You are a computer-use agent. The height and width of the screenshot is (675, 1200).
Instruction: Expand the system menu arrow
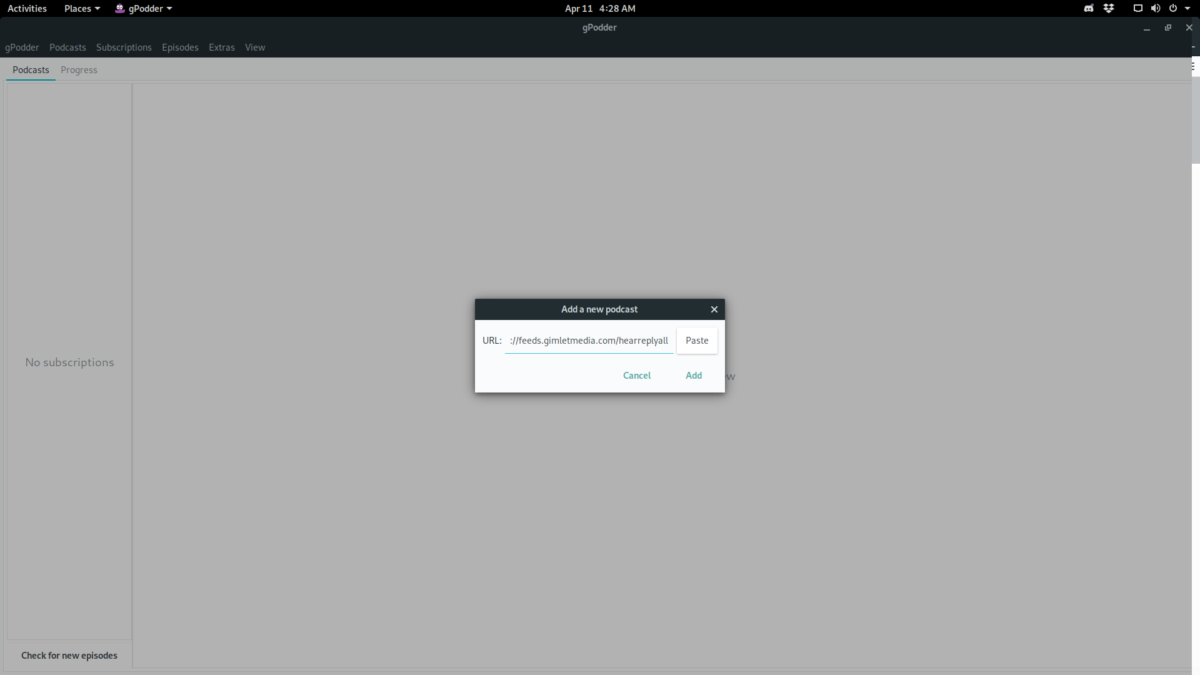pos(1187,8)
